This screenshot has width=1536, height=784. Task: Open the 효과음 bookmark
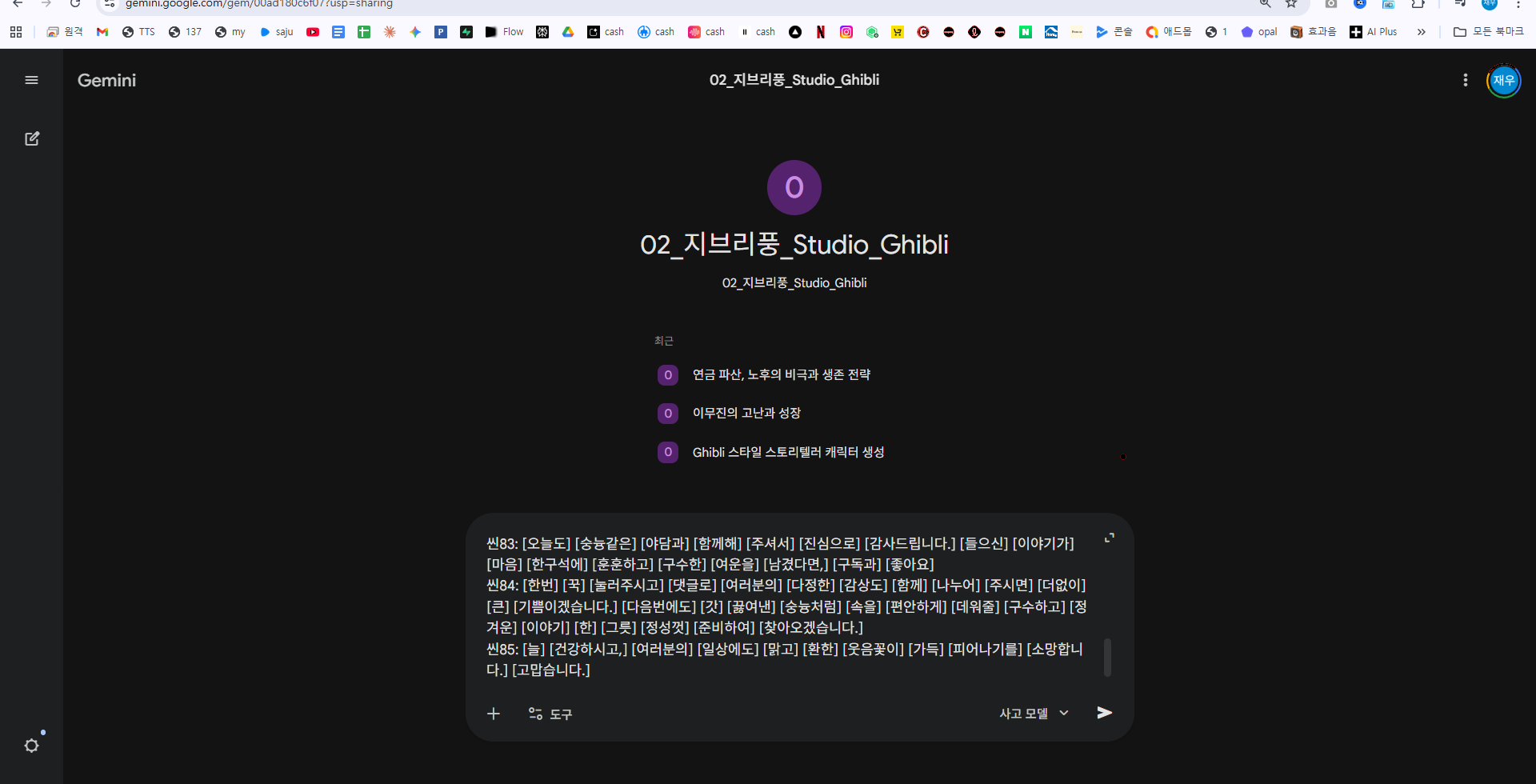tap(1314, 32)
